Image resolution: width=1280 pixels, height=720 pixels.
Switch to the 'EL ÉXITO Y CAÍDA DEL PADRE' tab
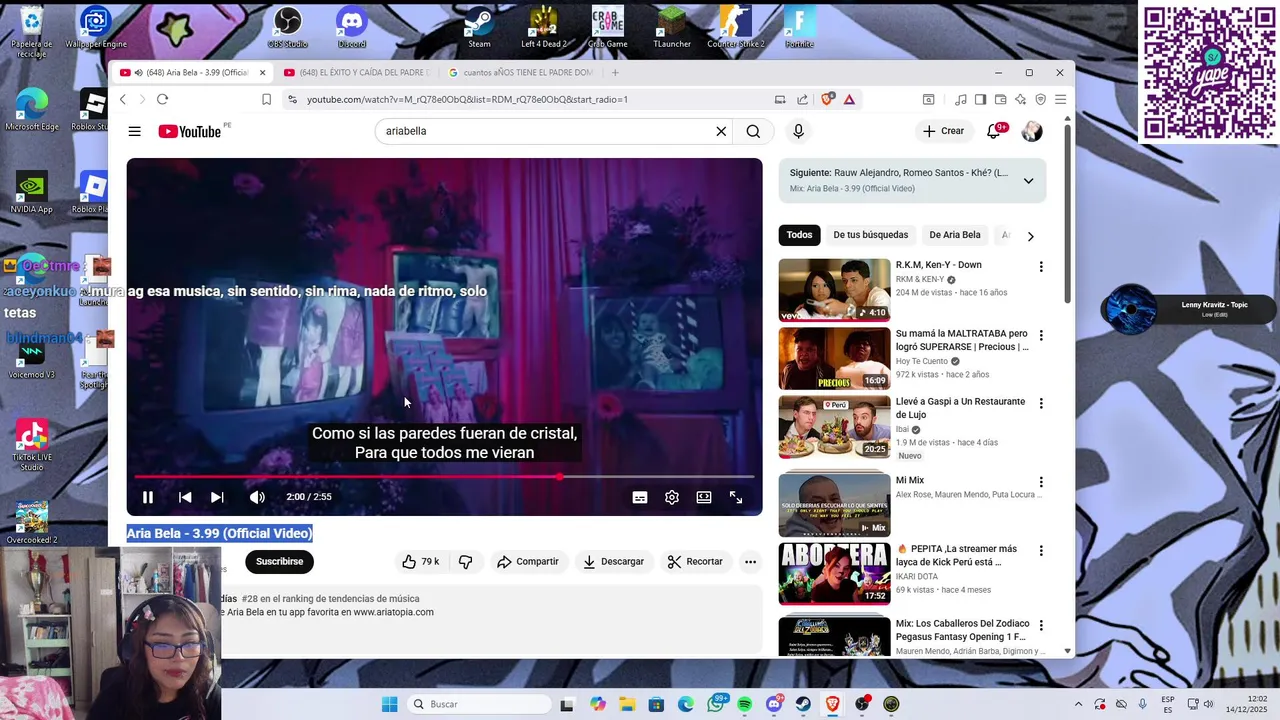357,73
